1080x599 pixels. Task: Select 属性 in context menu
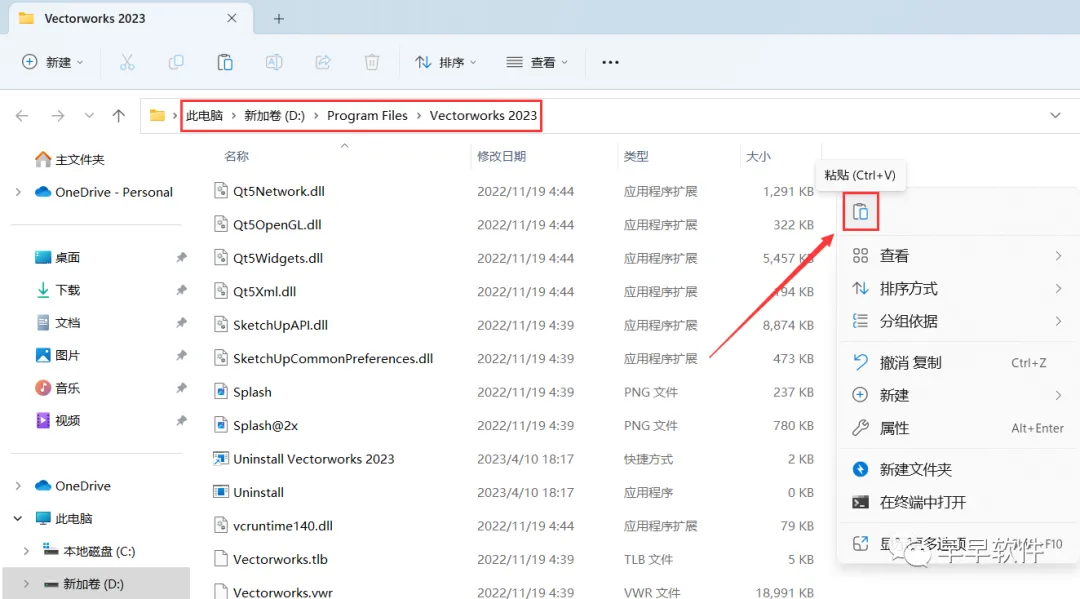tap(957, 428)
